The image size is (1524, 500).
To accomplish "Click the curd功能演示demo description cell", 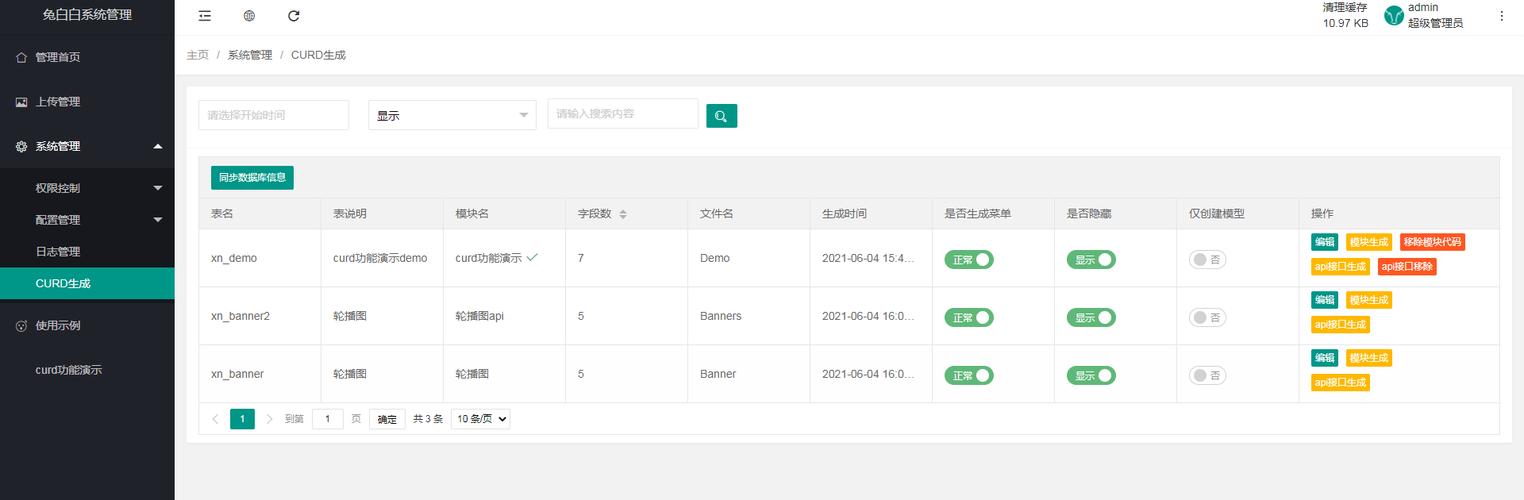I will [x=380, y=258].
